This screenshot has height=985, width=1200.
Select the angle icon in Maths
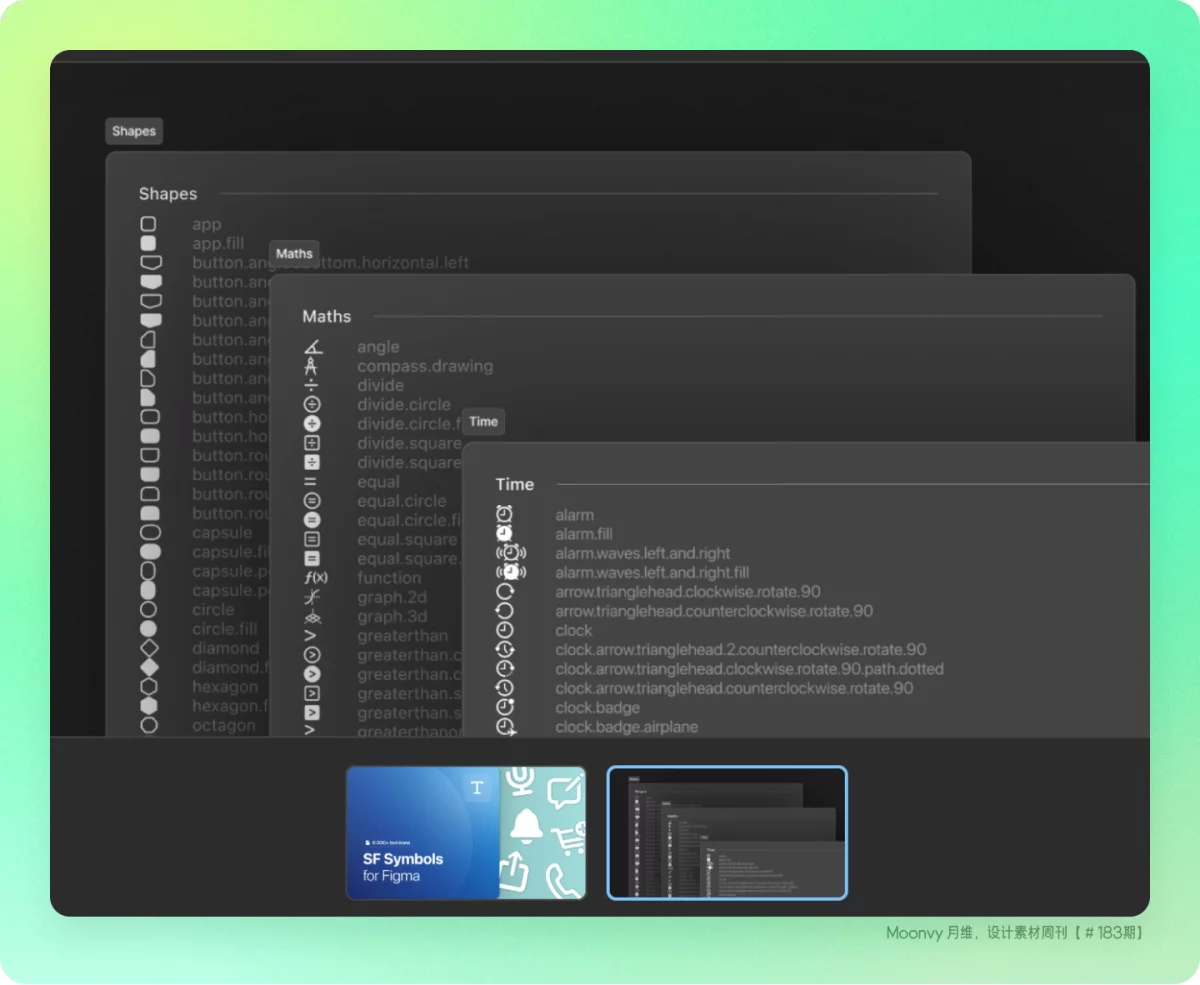[x=312, y=347]
